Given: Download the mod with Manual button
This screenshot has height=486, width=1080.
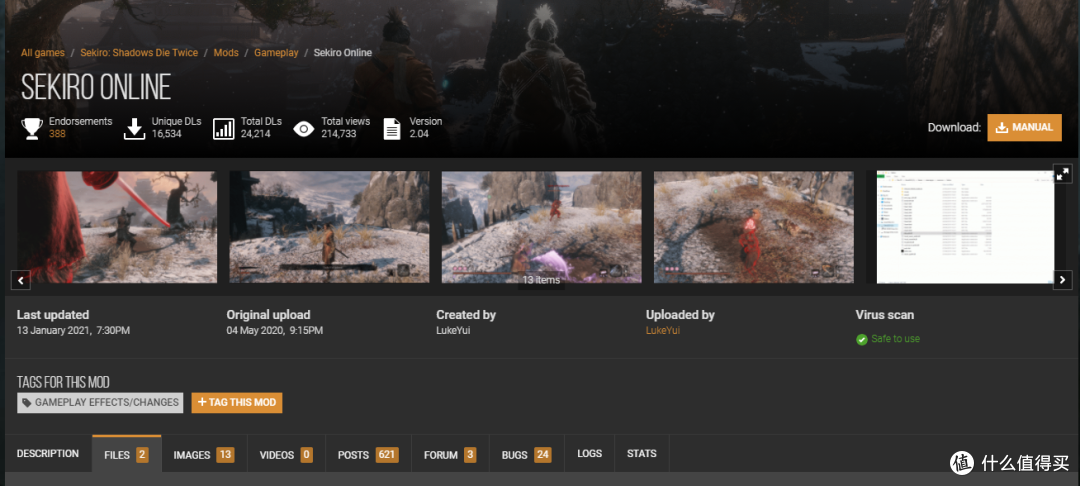Looking at the screenshot, I should 1024,127.
